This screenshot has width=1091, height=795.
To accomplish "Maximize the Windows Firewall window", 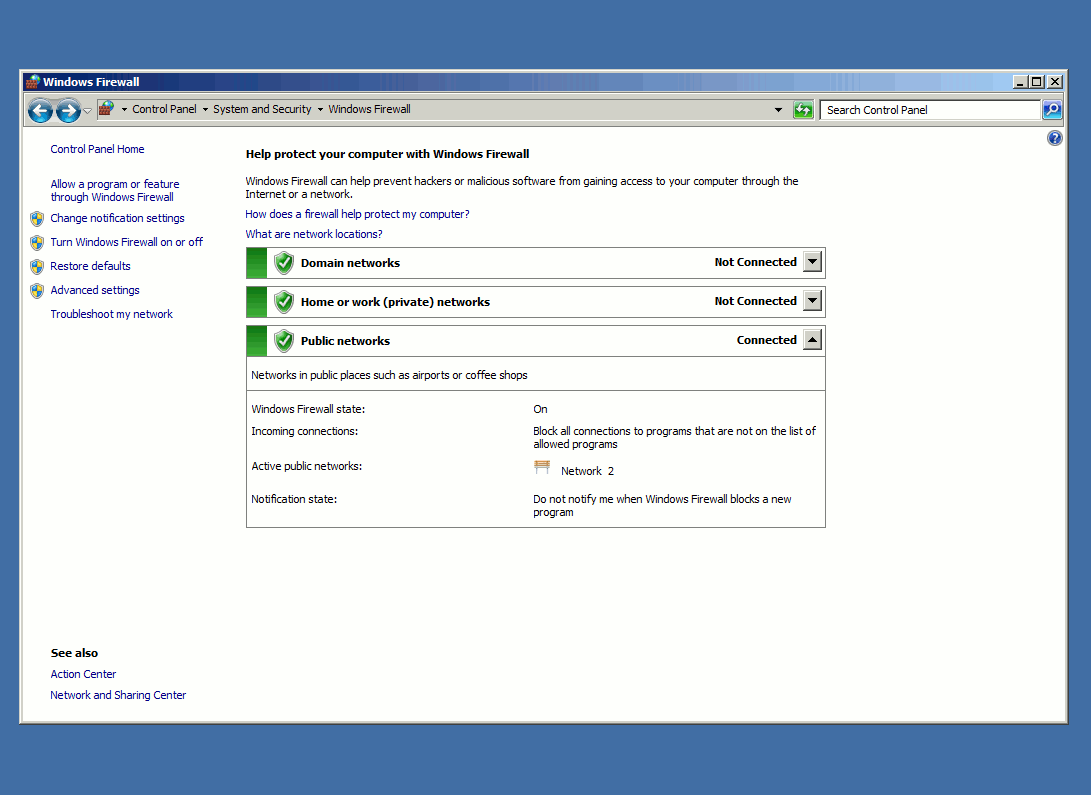I will (x=1037, y=82).
